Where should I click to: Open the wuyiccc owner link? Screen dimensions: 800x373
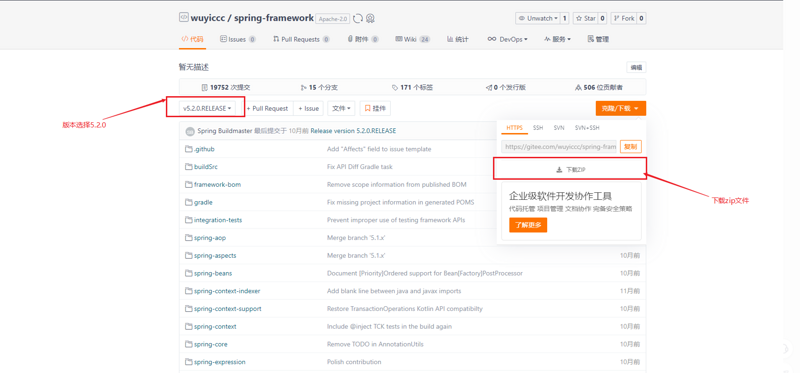pos(208,18)
